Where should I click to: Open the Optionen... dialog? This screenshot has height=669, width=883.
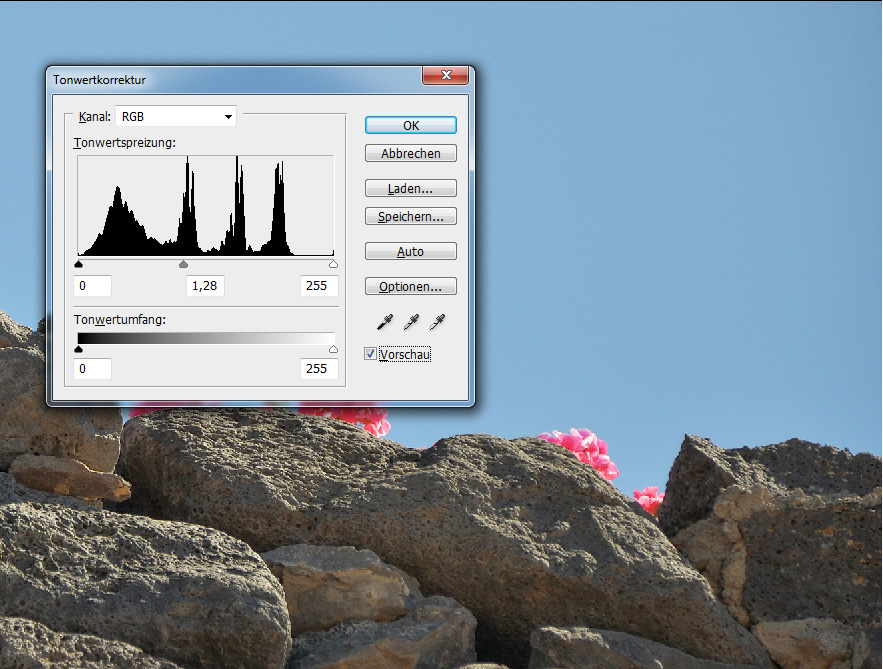pyautogui.click(x=410, y=287)
